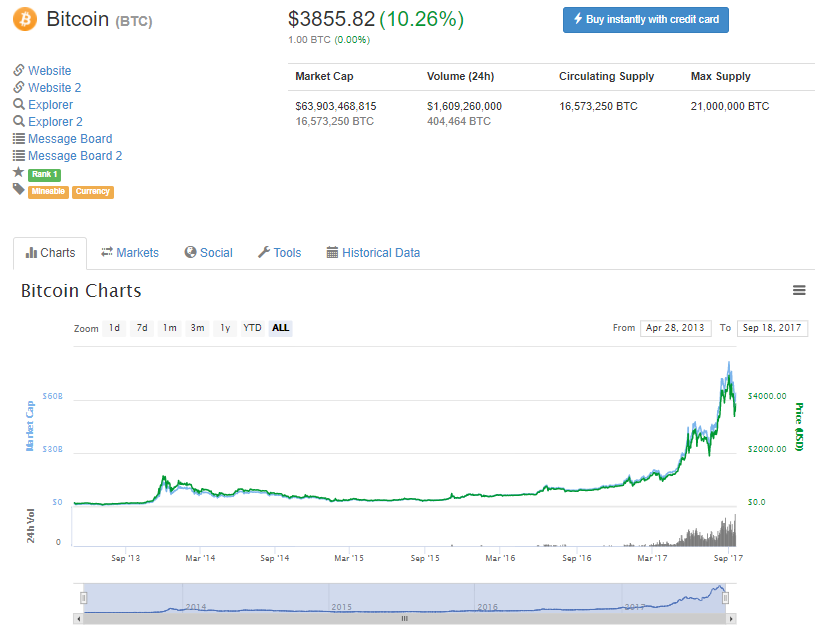The image size is (821, 634).
Task: Click the green Rank 1 badge
Action: pos(45,174)
